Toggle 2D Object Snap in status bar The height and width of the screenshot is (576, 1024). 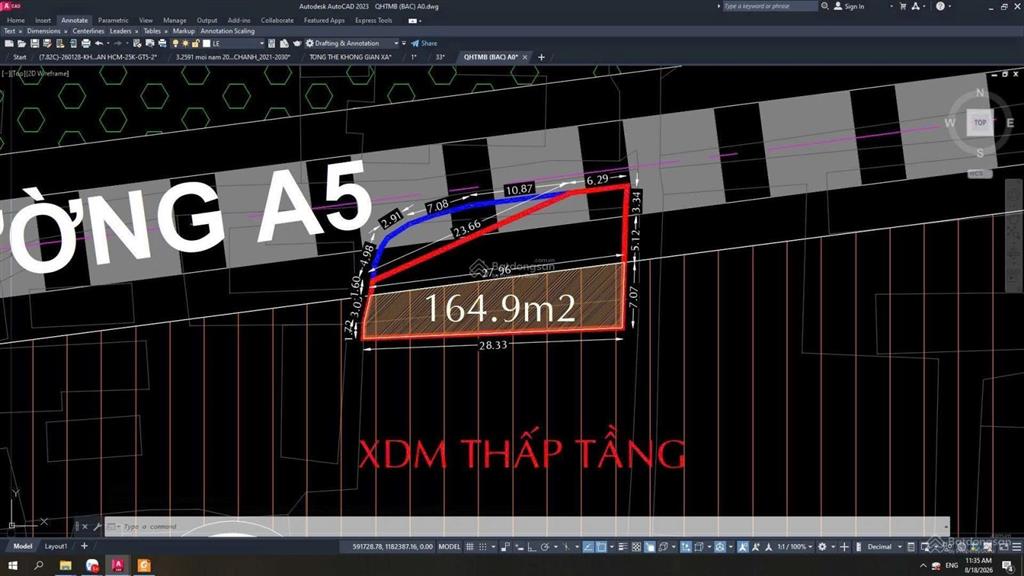pyautogui.click(x=601, y=547)
